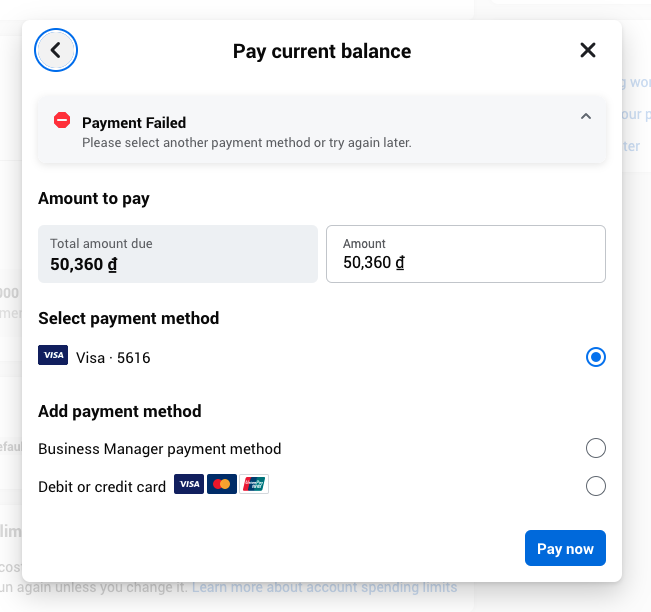Click the Mastercard logo icon

(222, 485)
